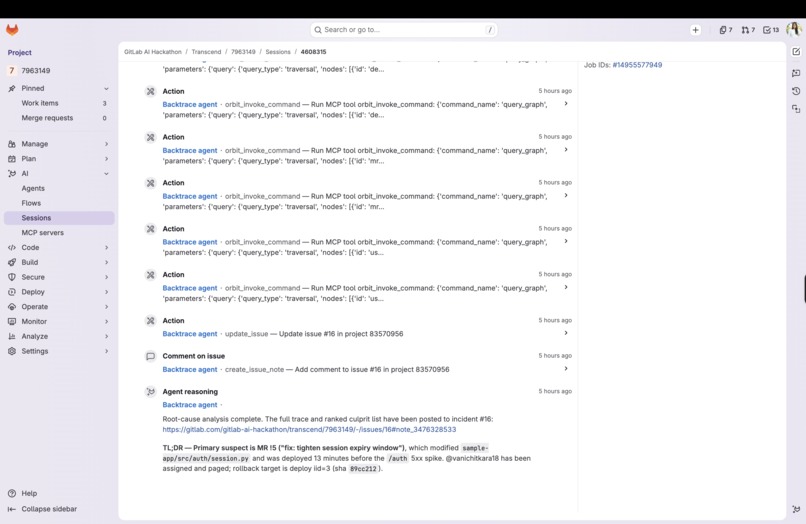Click the Analyze chart icon

coord(12,336)
